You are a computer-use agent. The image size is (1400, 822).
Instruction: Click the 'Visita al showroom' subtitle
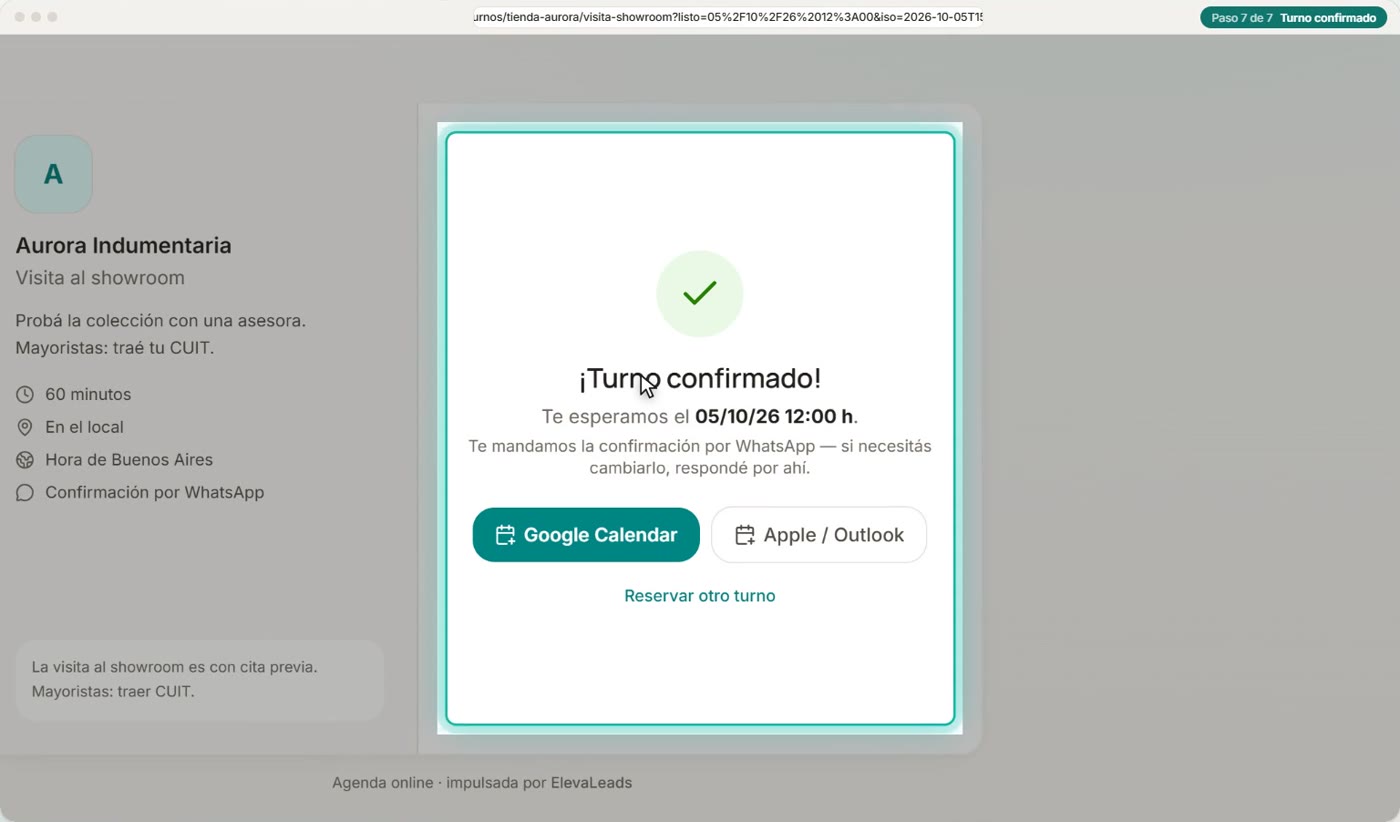pos(100,278)
